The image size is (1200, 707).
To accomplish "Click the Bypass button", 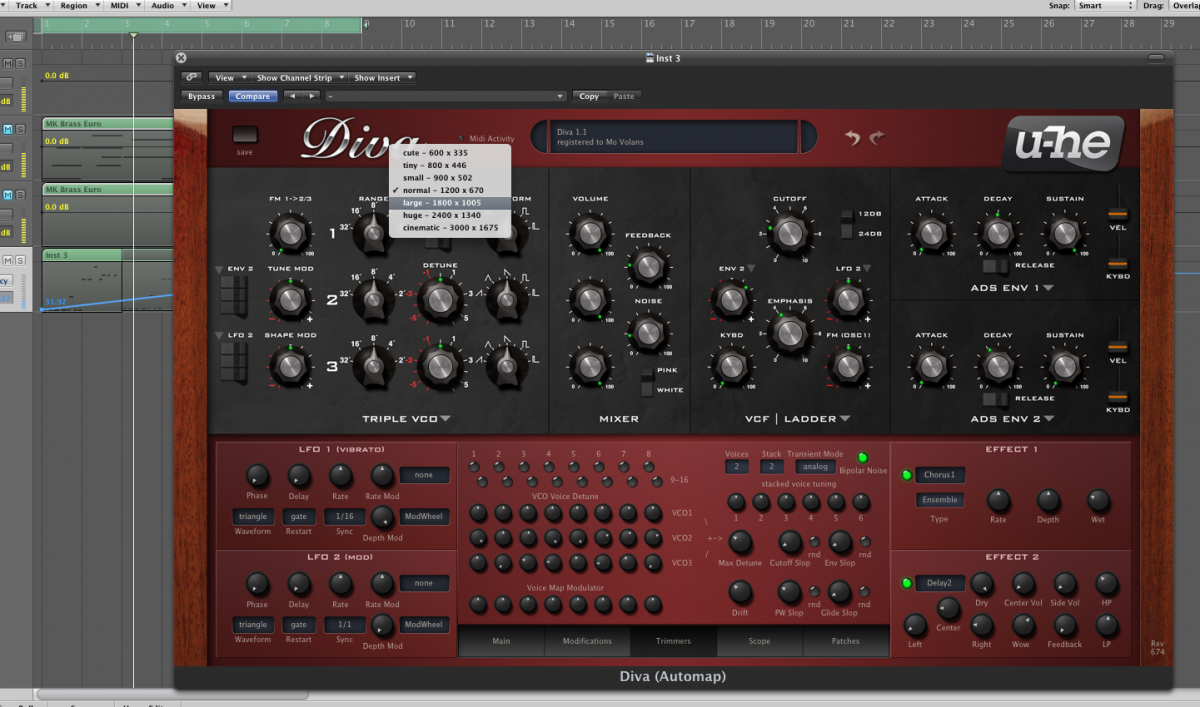I will (x=201, y=96).
